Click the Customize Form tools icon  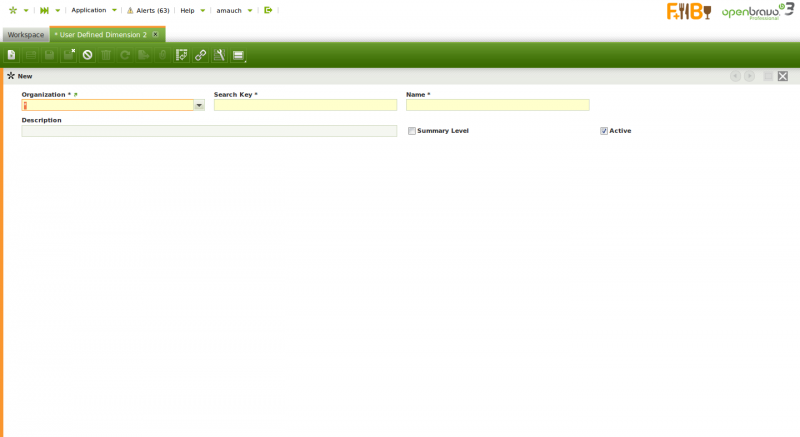click(x=219, y=55)
